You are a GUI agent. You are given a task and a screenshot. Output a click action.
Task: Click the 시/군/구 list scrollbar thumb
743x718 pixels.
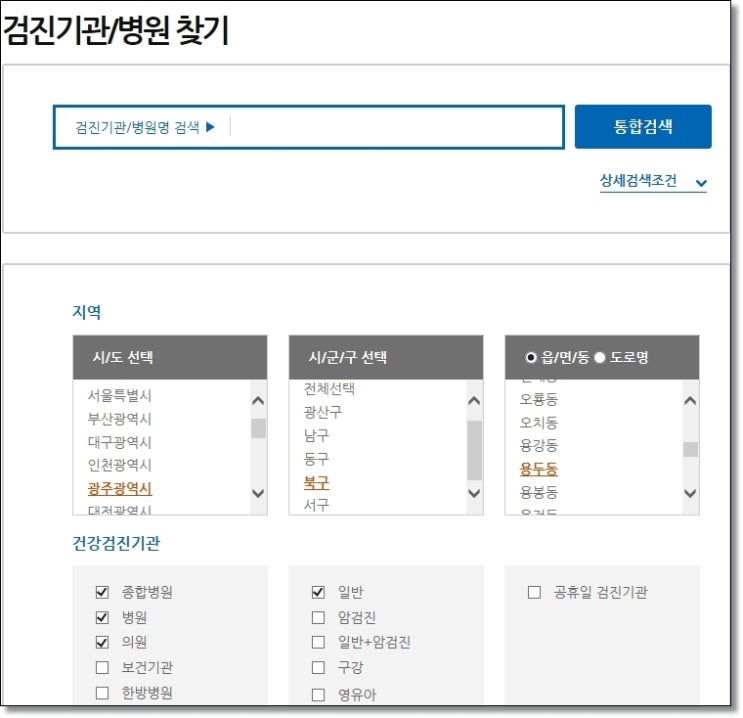(474, 450)
